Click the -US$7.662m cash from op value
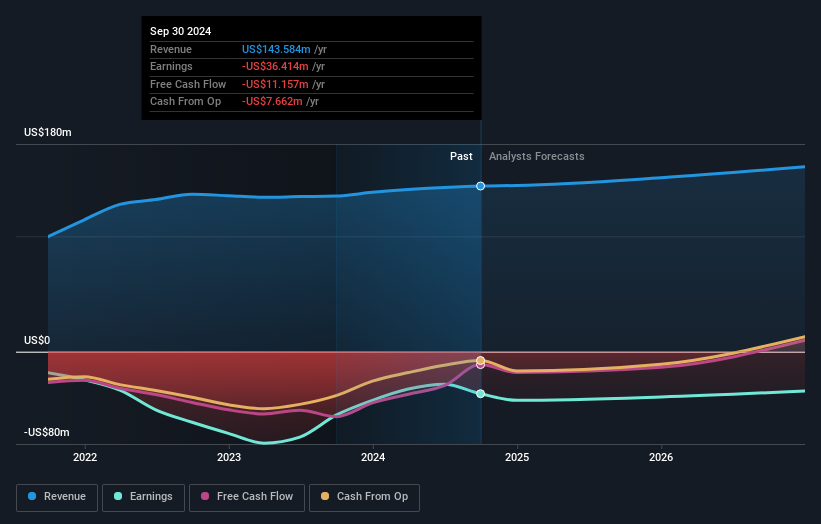The width and height of the screenshot is (821, 524). pyautogui.click(x=272, y=102)
